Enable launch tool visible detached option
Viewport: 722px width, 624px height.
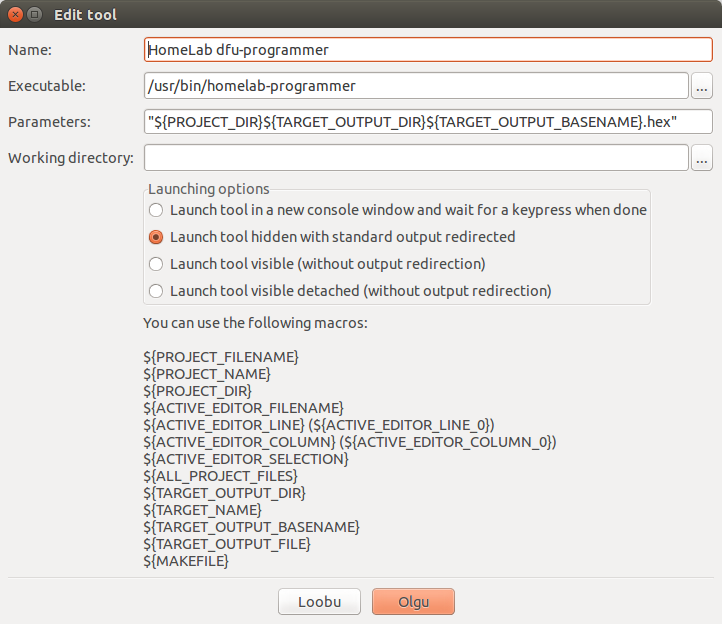pyautogui.click(x=156, y=291)
